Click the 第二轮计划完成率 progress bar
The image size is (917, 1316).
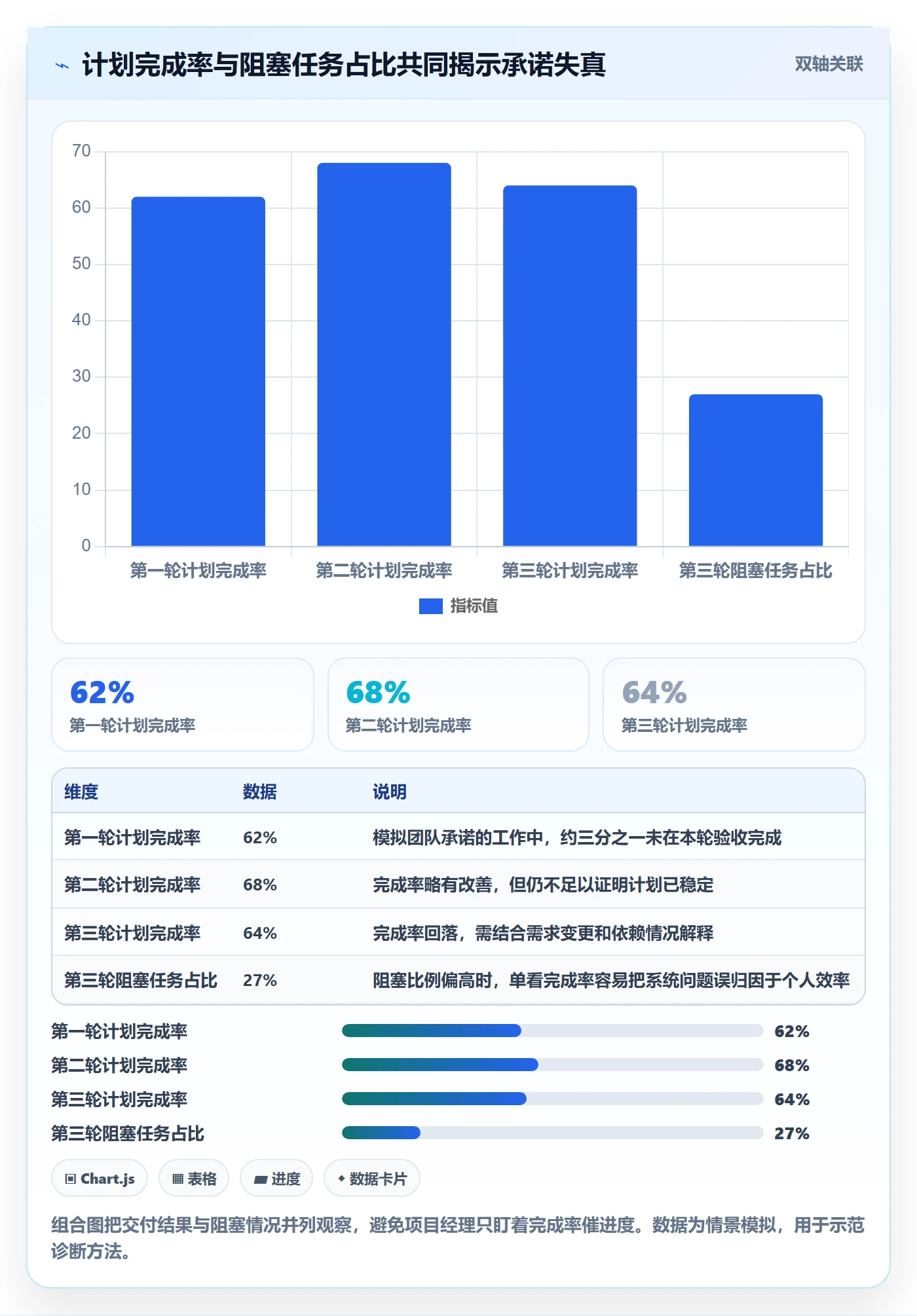pyautogui.click(x=552, y=1065)
